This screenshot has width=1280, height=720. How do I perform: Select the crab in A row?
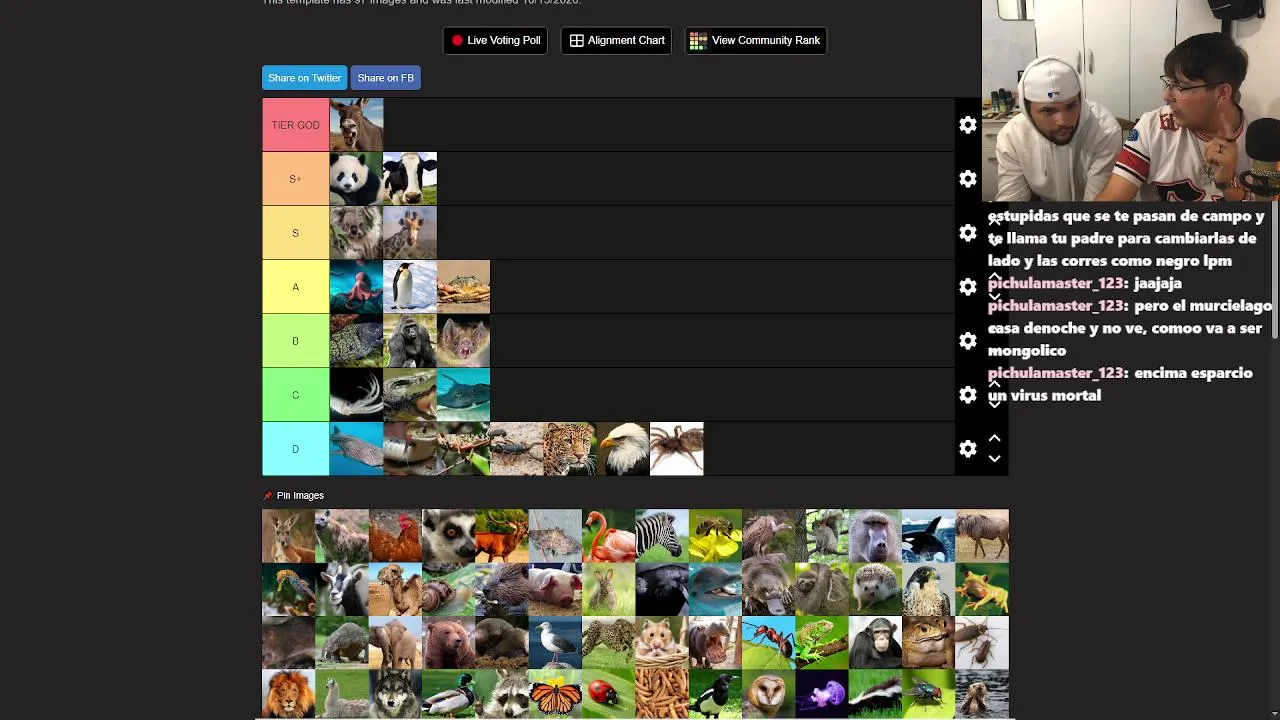[463, 287]
